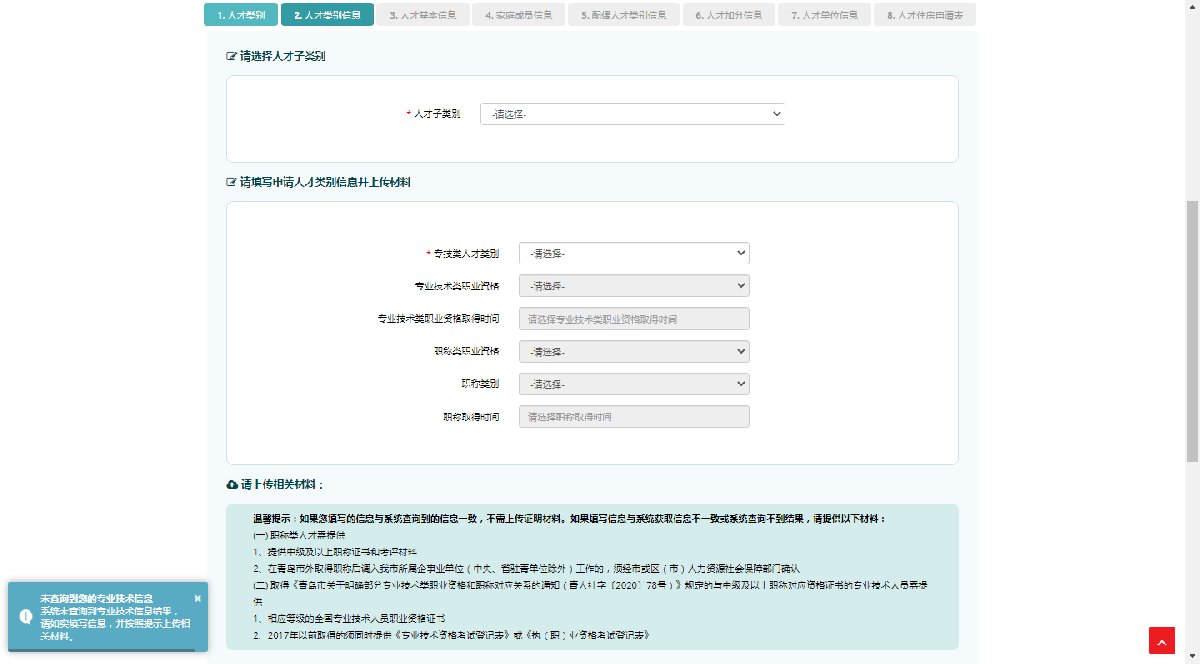Open the step 8 tab
This screenshot has height=664, width=1200.
pyautogui.click(x=925, y=15)
